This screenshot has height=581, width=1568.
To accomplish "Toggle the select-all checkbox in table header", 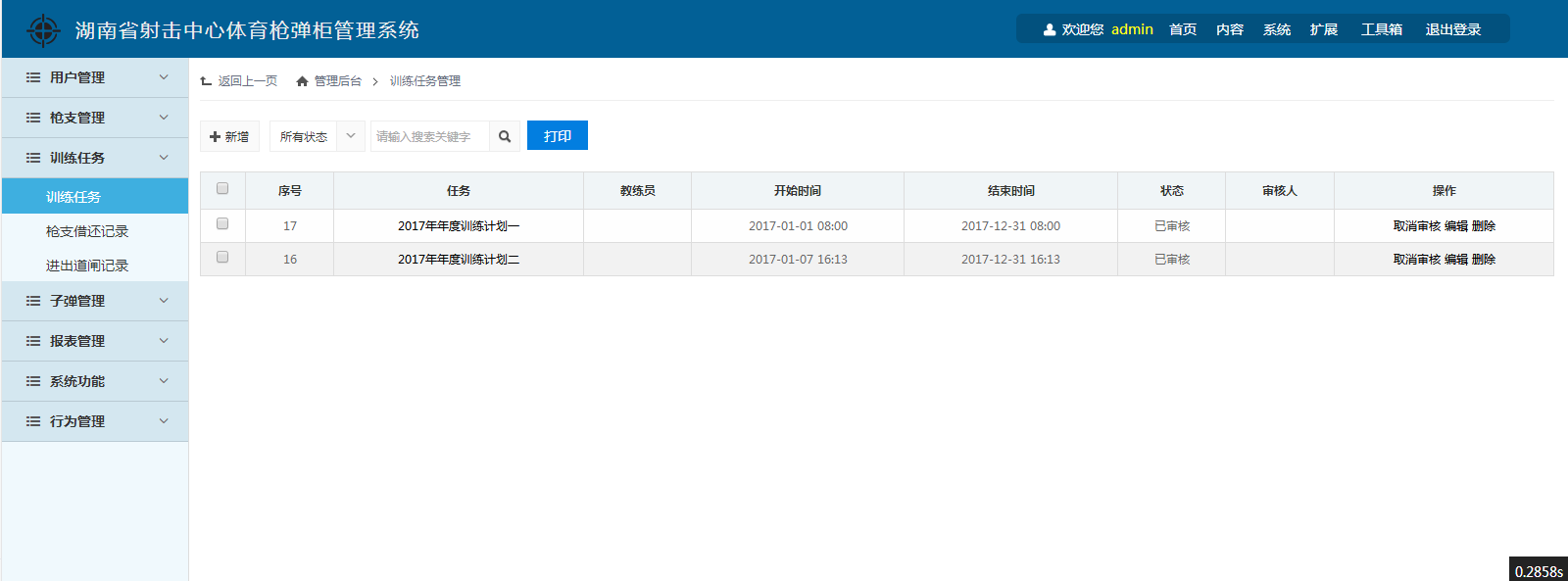I will tap(222, 188).
